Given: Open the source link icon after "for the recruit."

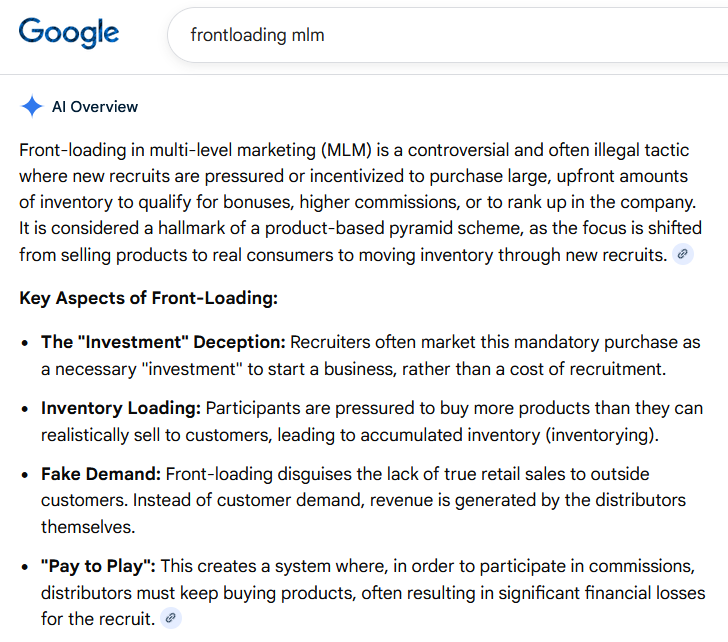Looking at the screenshot, I should tap(171, 618).
